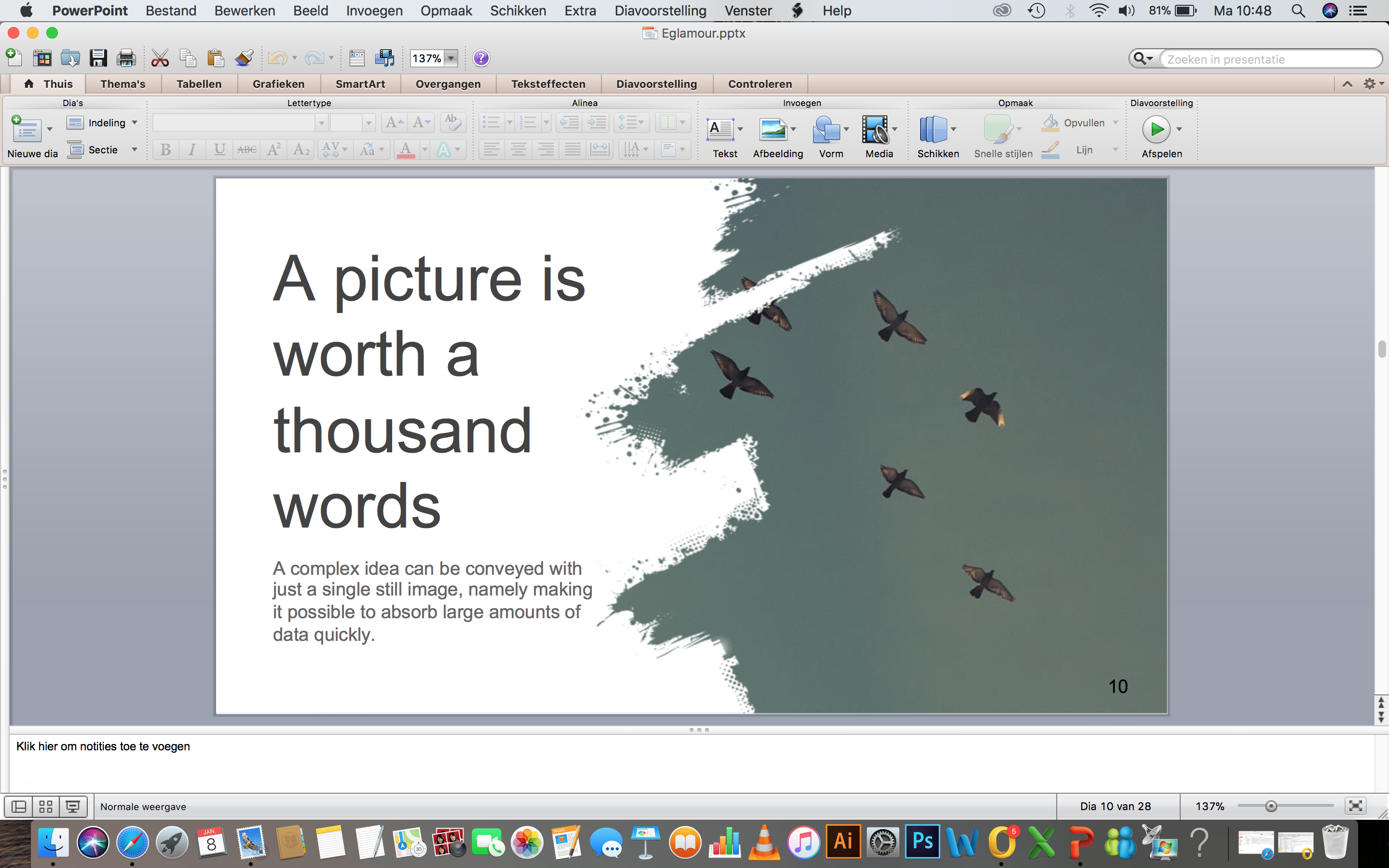Click the Save floppy disk icon

(x=98, y=58)
